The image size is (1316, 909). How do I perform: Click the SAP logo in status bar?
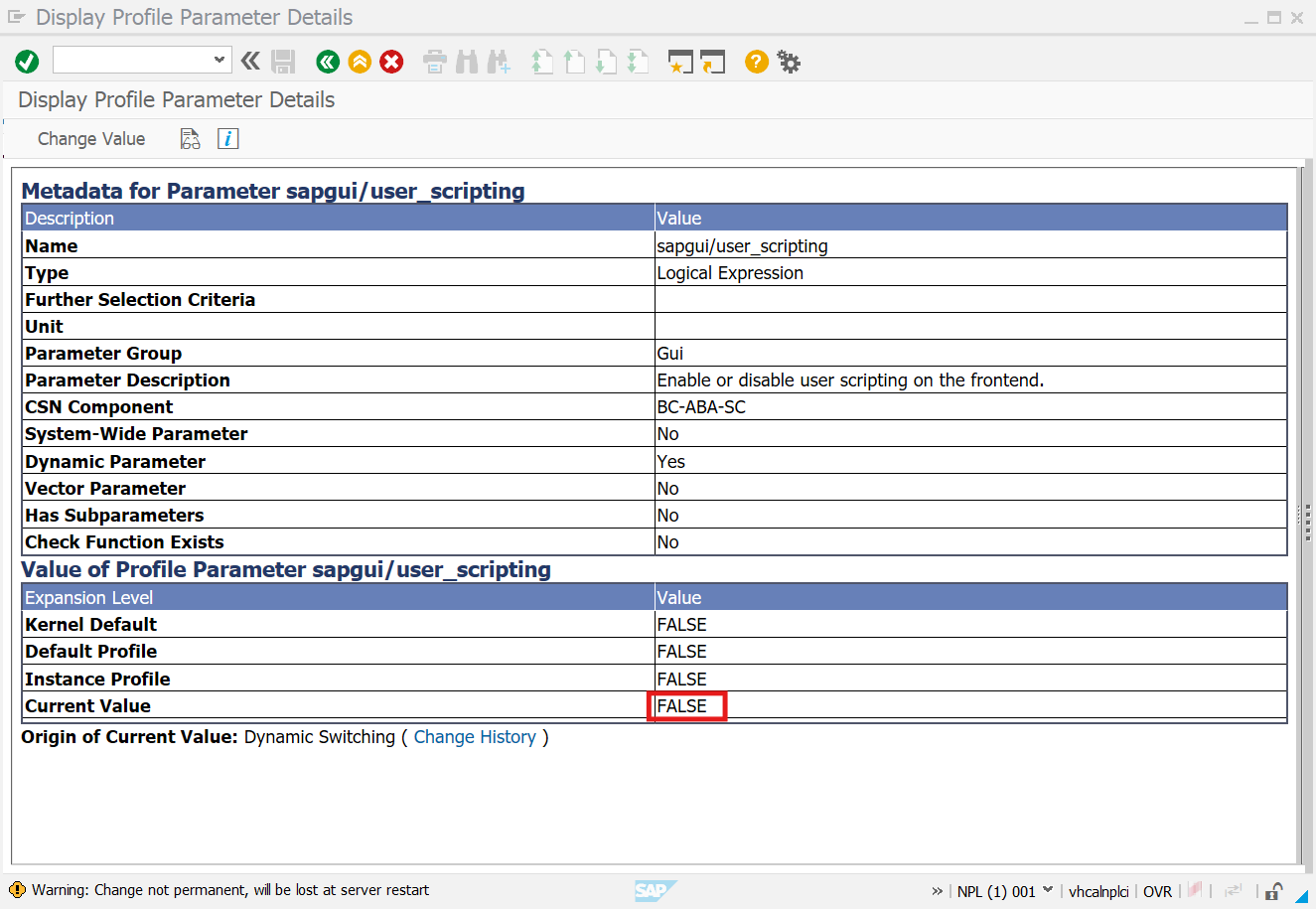[x=656, y=890]
